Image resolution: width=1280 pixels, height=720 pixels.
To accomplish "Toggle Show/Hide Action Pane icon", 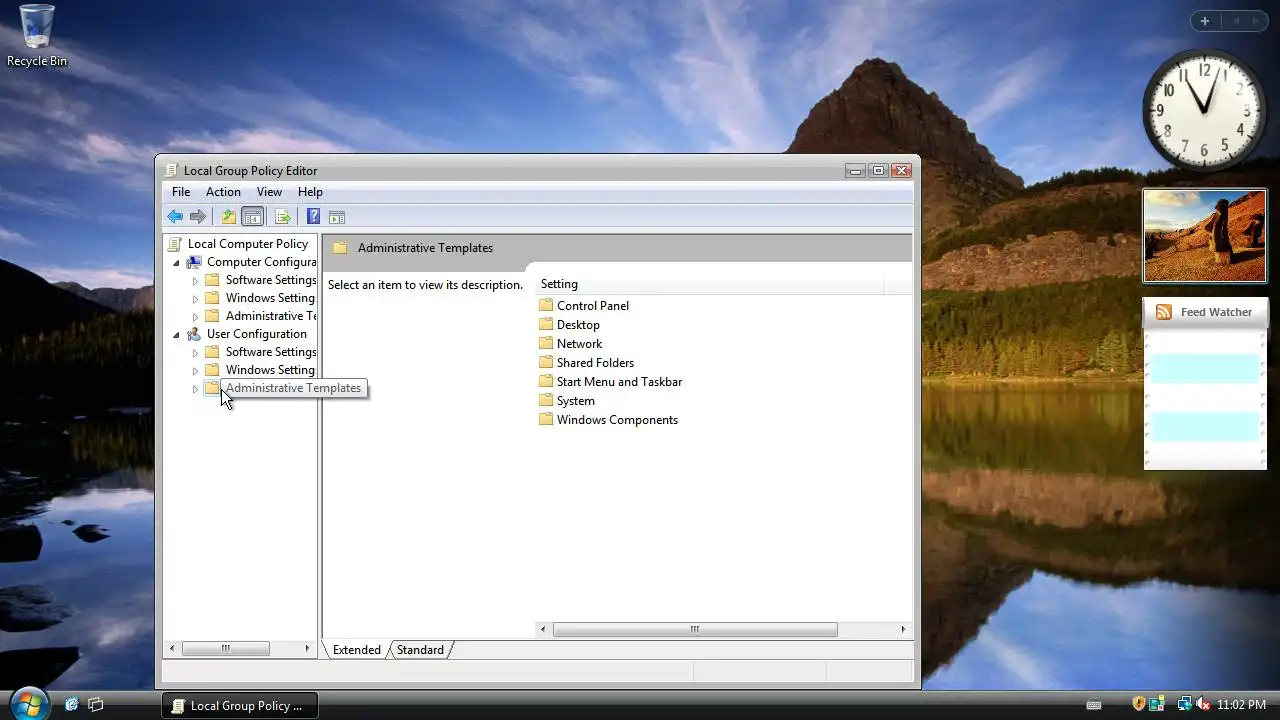I will coord(337,217).
